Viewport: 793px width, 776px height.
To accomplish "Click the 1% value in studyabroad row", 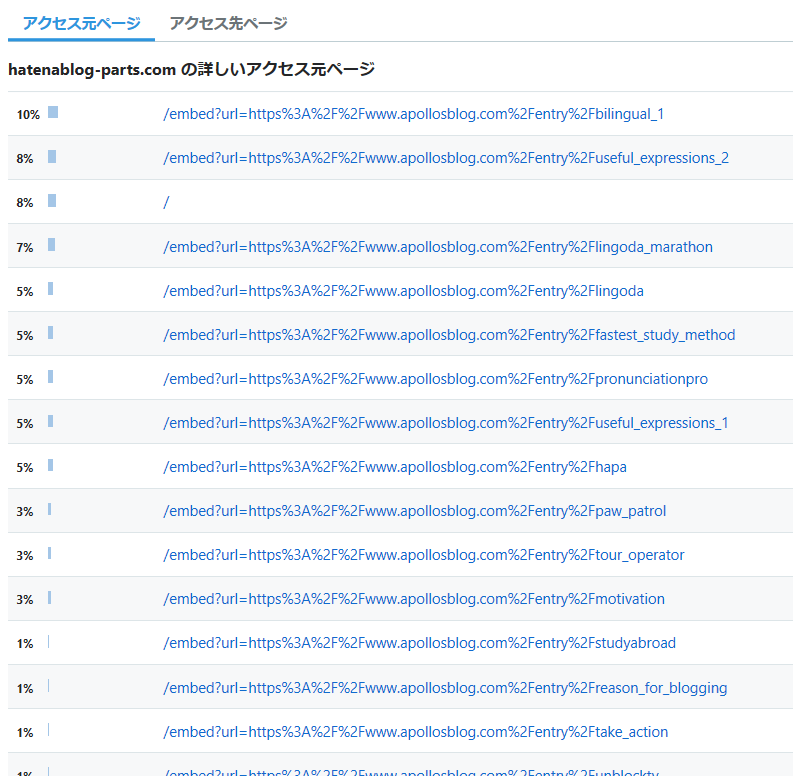I will (x=25, y=643).
